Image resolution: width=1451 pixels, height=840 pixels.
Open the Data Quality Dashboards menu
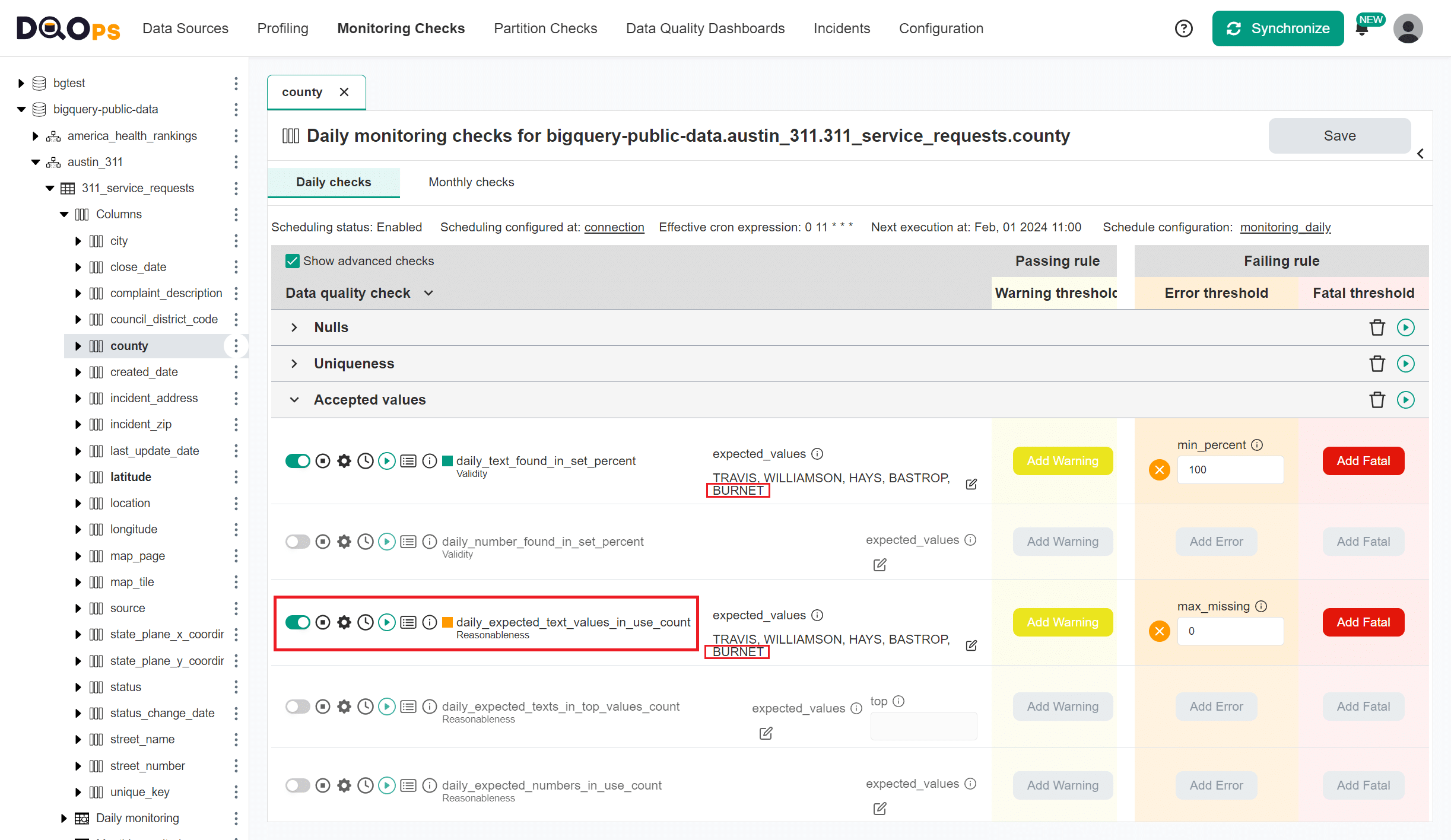705,28
